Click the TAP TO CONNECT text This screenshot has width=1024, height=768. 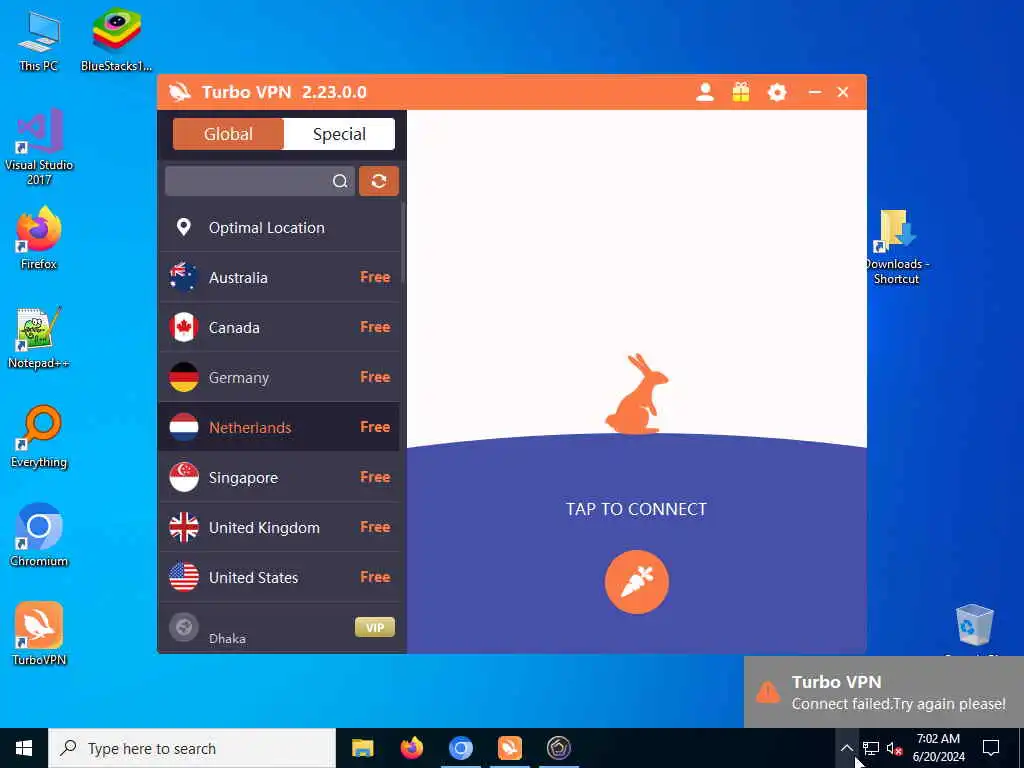click(x=636, y=509)
